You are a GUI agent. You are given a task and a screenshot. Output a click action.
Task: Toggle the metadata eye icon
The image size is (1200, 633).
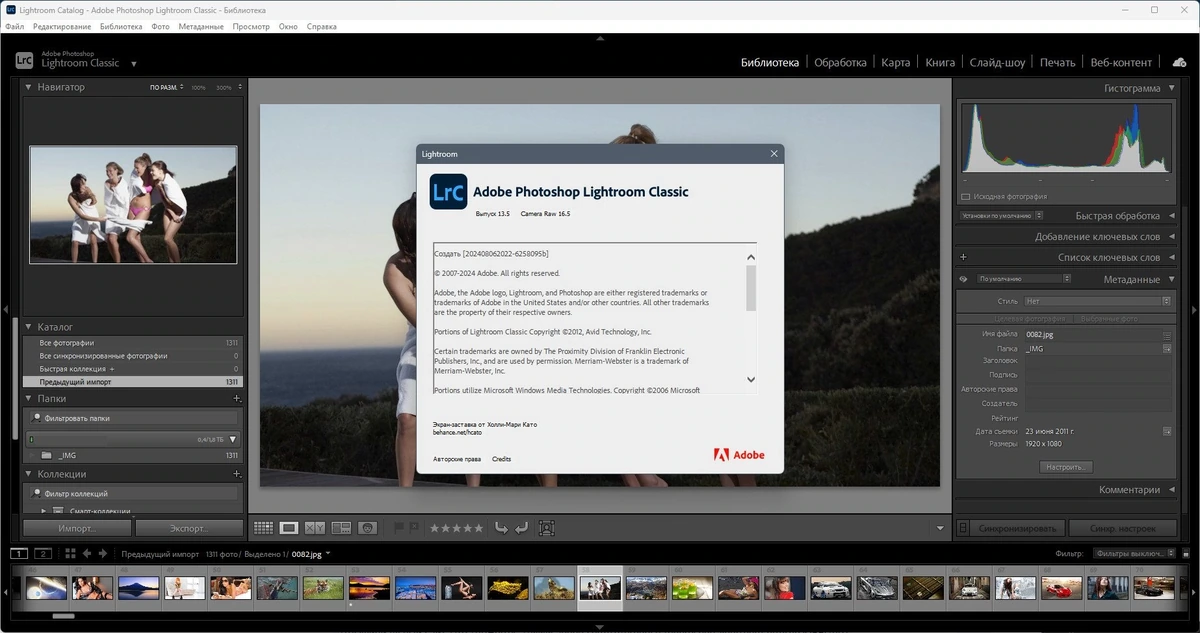pyautogui.click(x=963, y=279)
